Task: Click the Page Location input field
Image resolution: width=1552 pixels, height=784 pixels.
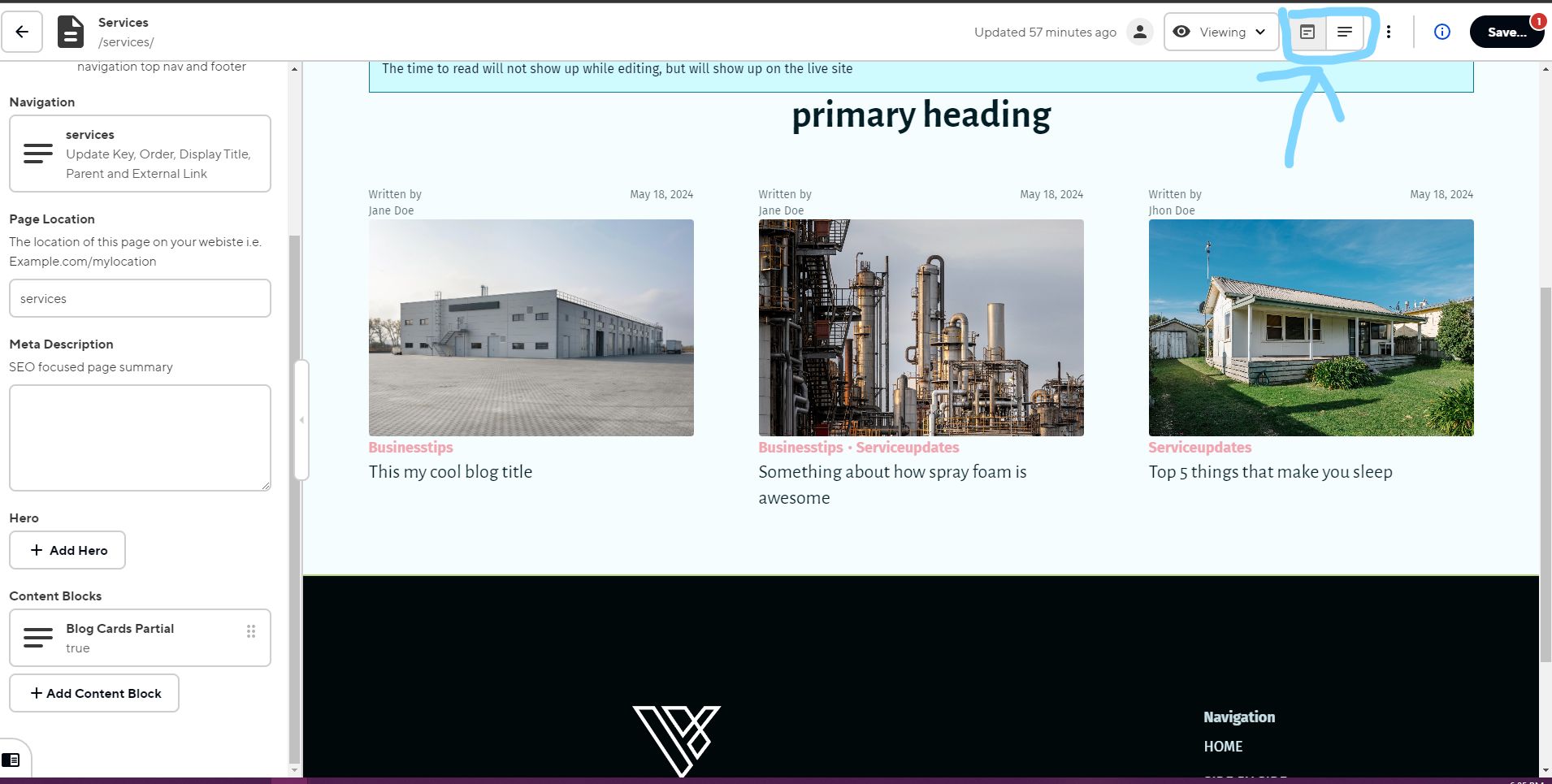Action: [140, 299]
